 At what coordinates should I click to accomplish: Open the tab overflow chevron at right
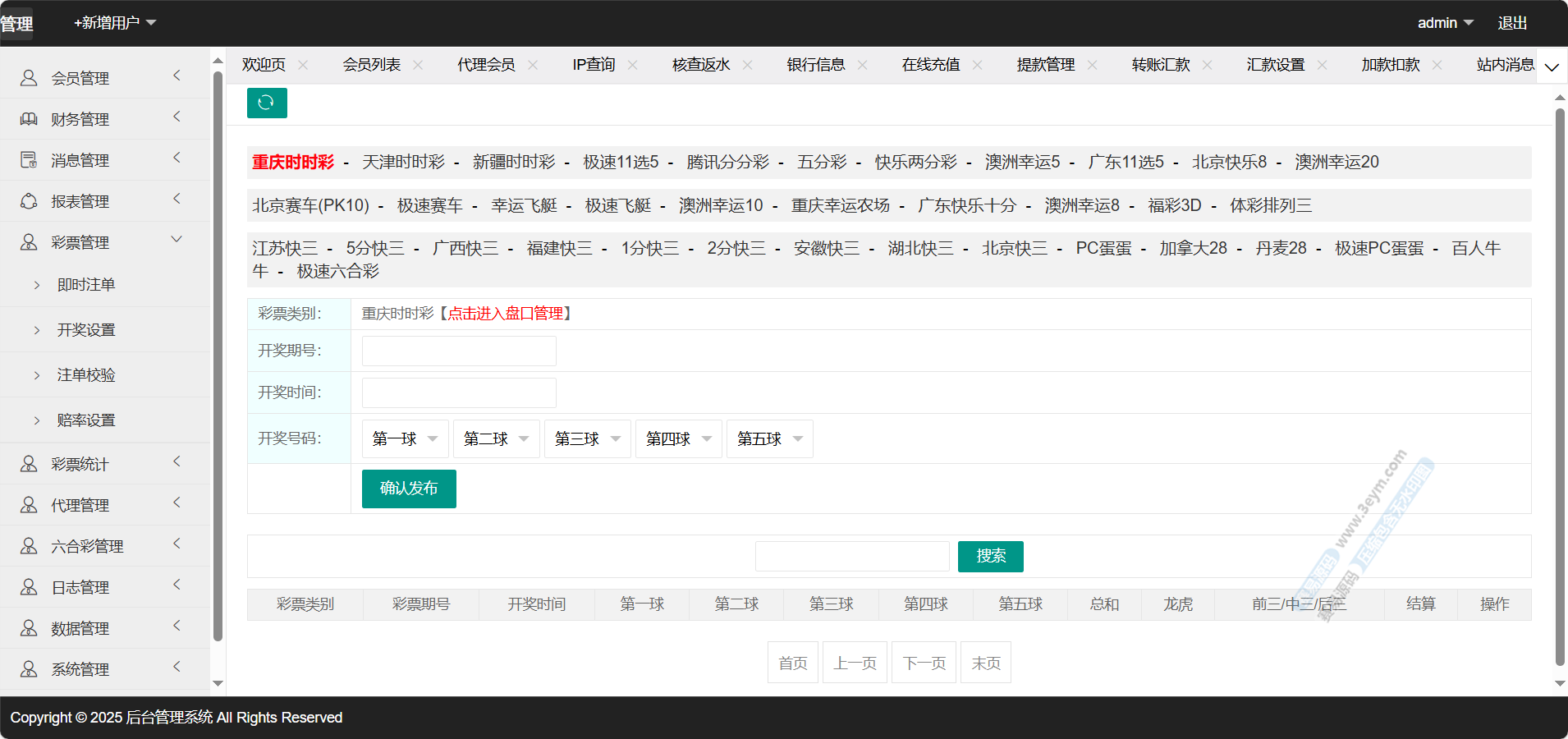click(1551, 67)
